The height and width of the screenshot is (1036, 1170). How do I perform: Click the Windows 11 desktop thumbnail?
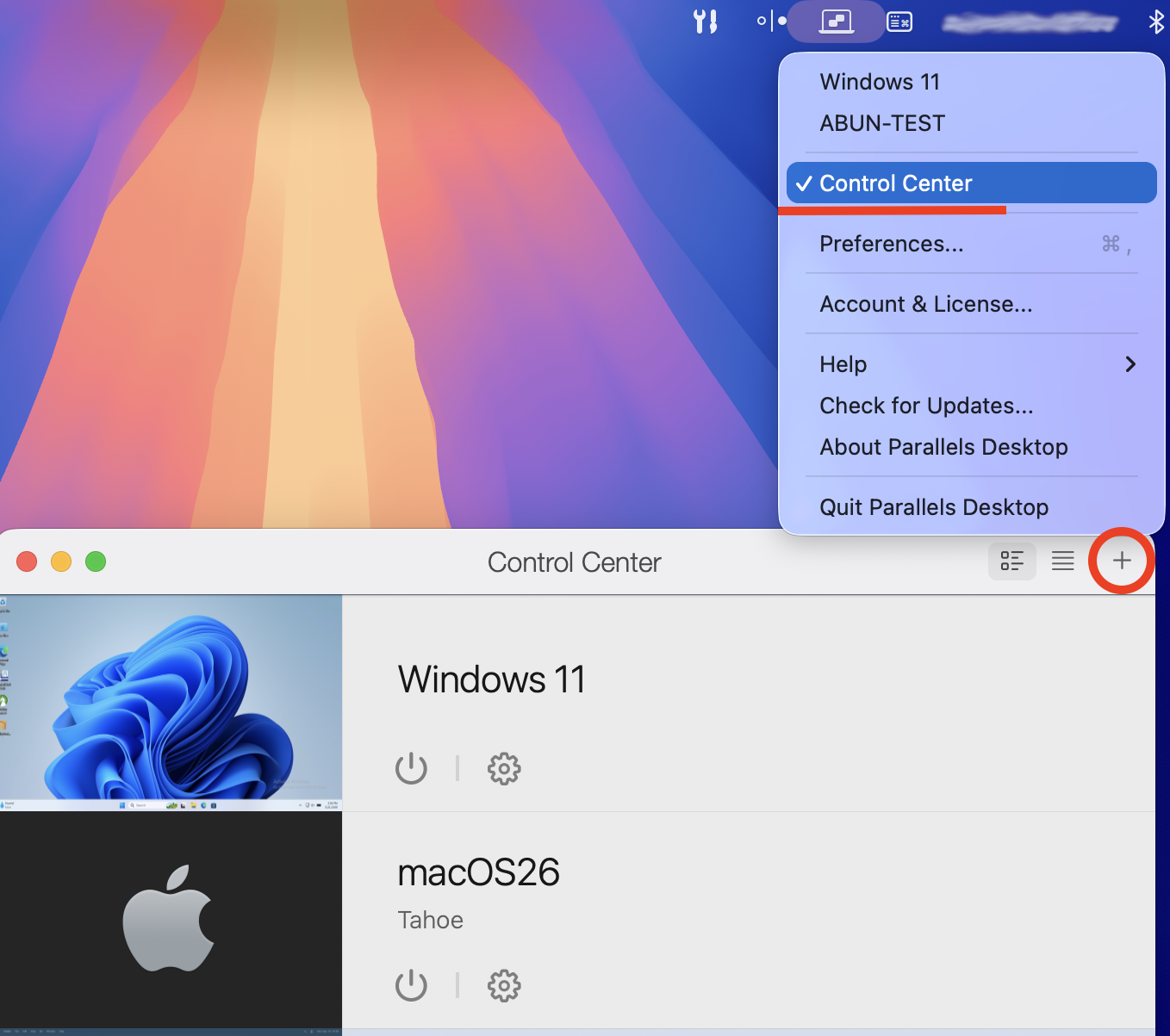point(171,703)
